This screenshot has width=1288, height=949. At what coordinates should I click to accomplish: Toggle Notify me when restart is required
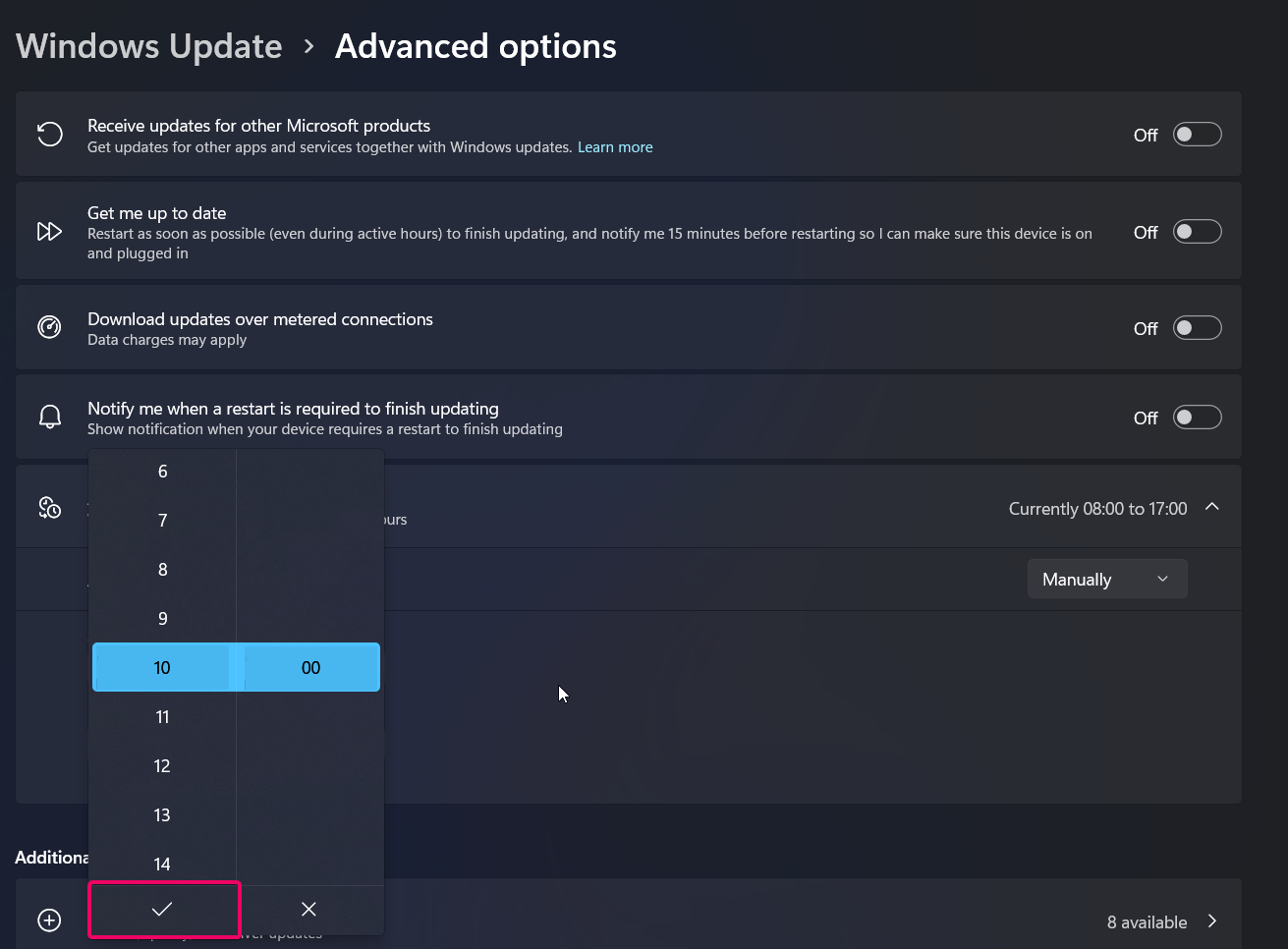point(1197,418)
